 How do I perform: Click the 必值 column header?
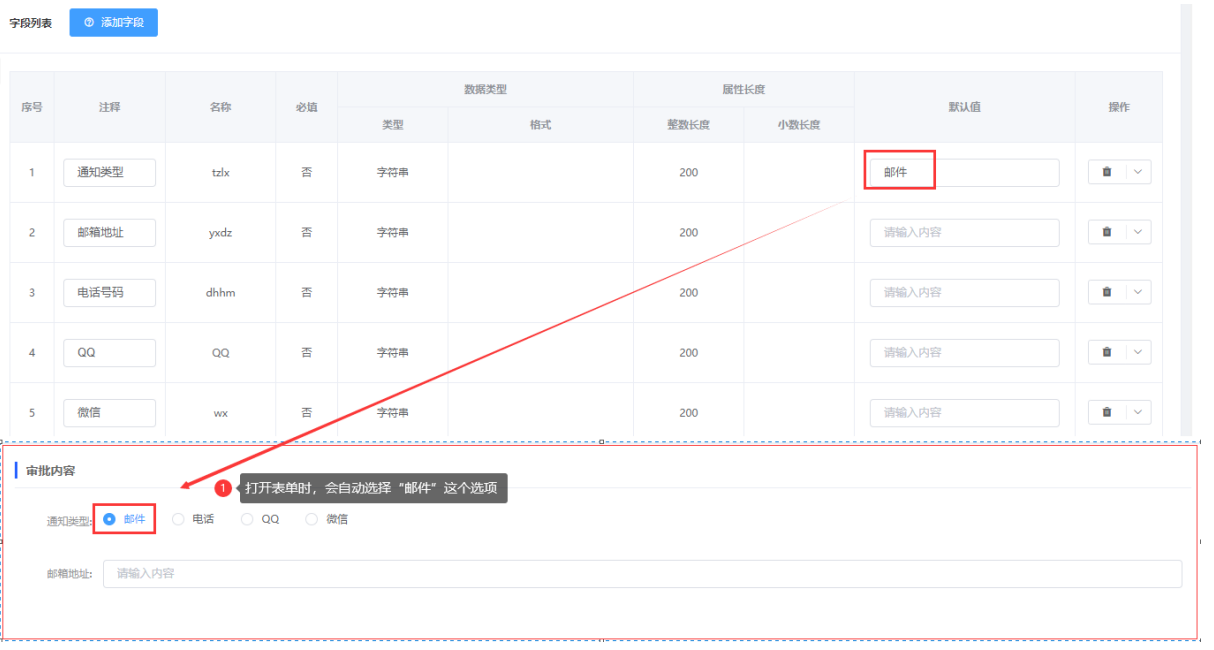306,107
